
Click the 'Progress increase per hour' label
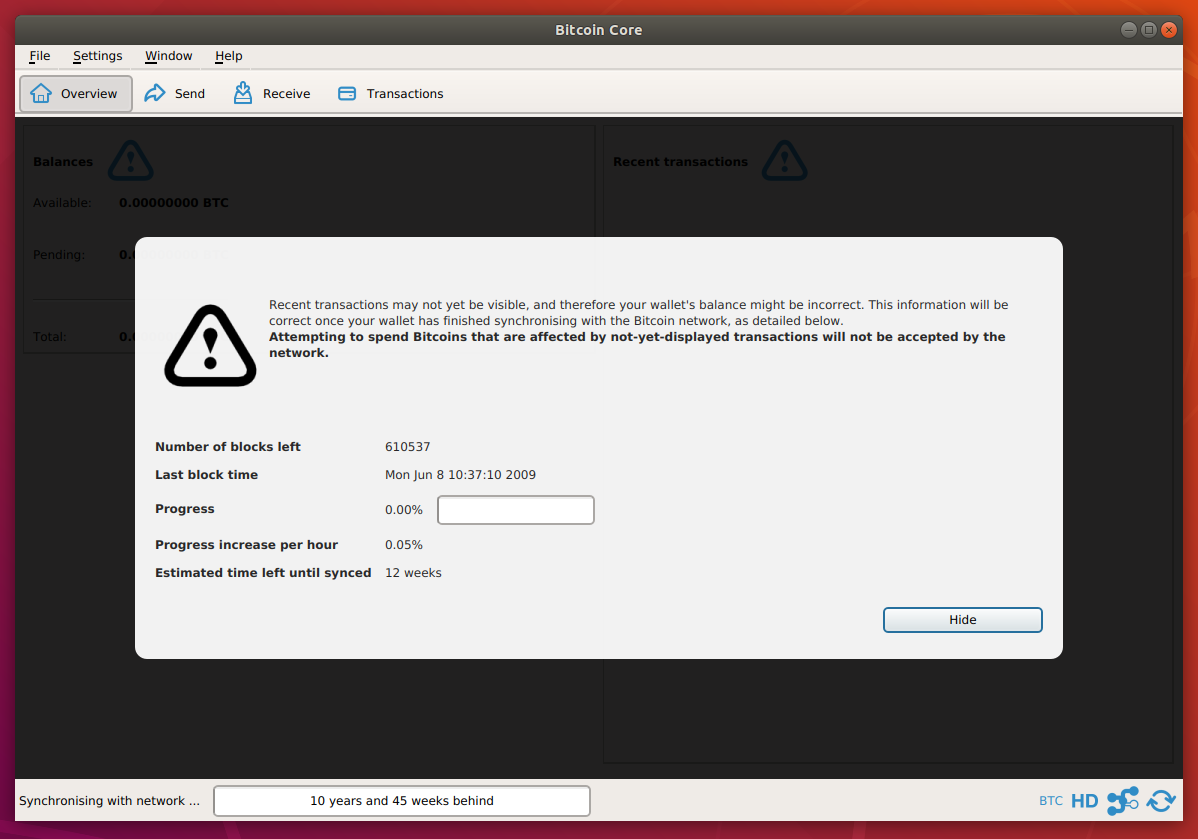click(x=246, y=545)
